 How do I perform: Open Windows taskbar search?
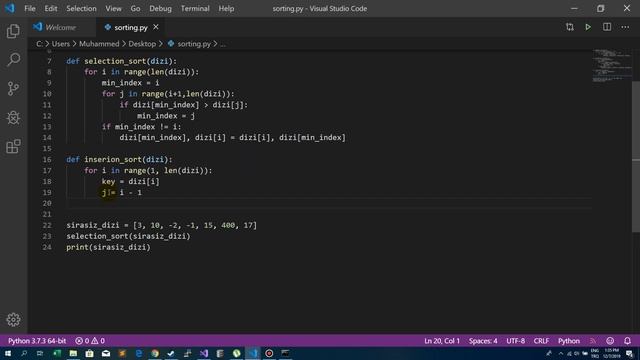[x=24, y=353]
